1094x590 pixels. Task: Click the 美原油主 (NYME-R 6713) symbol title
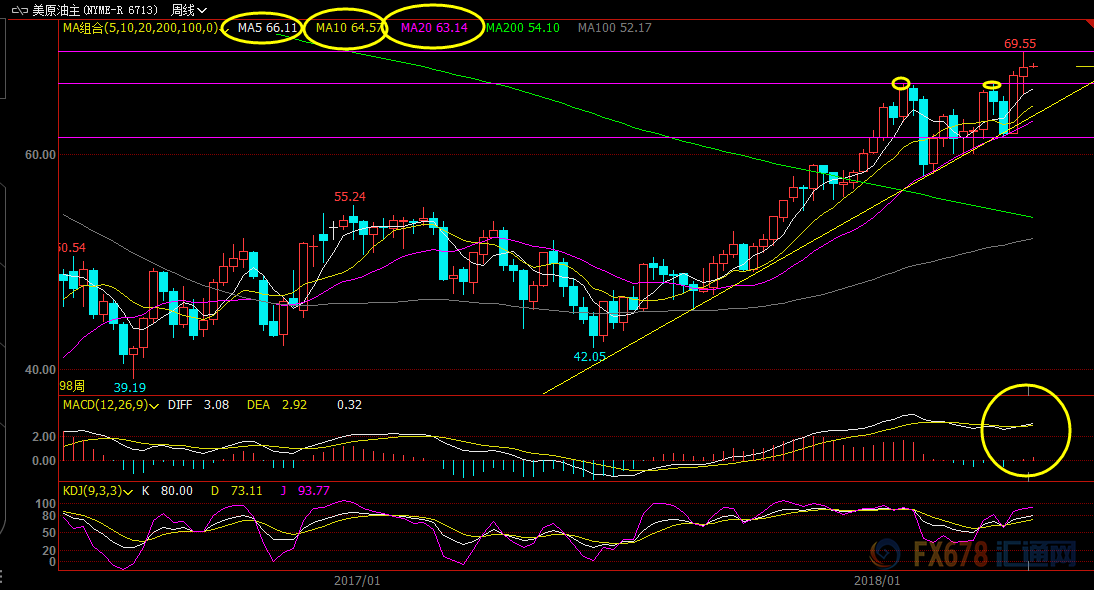pyautogui.click(x=96, y=10)
